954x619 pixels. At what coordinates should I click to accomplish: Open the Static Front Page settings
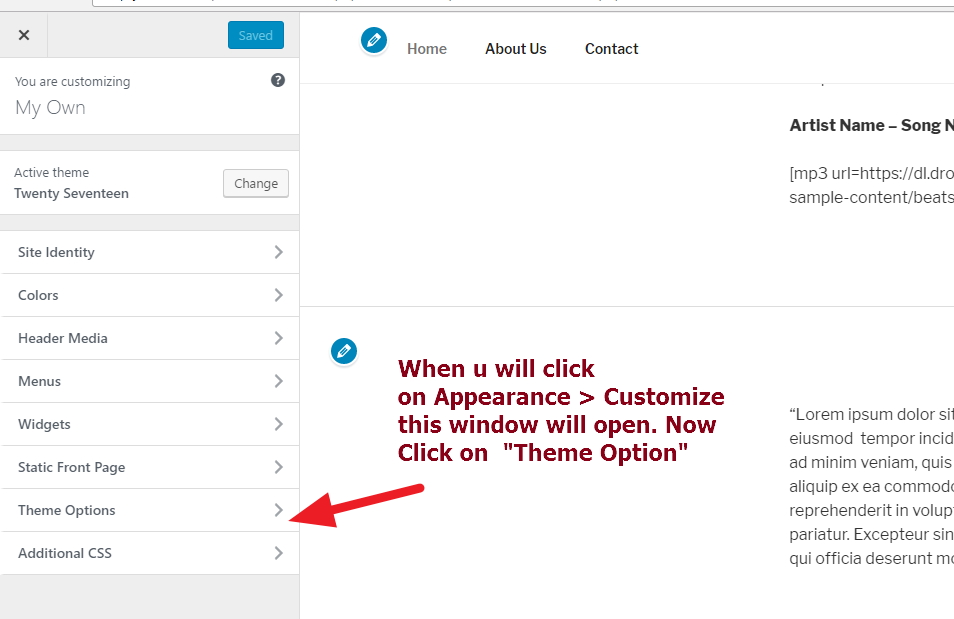click(150, 467)
